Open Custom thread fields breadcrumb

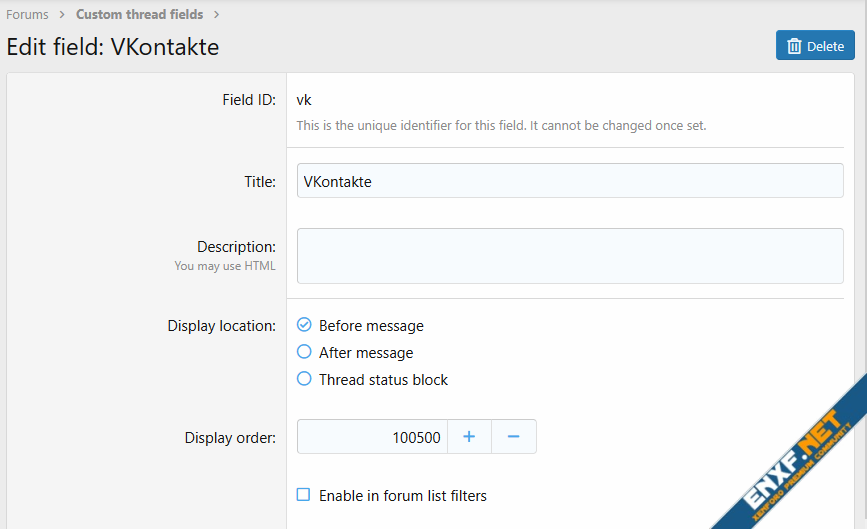(139, 15)
